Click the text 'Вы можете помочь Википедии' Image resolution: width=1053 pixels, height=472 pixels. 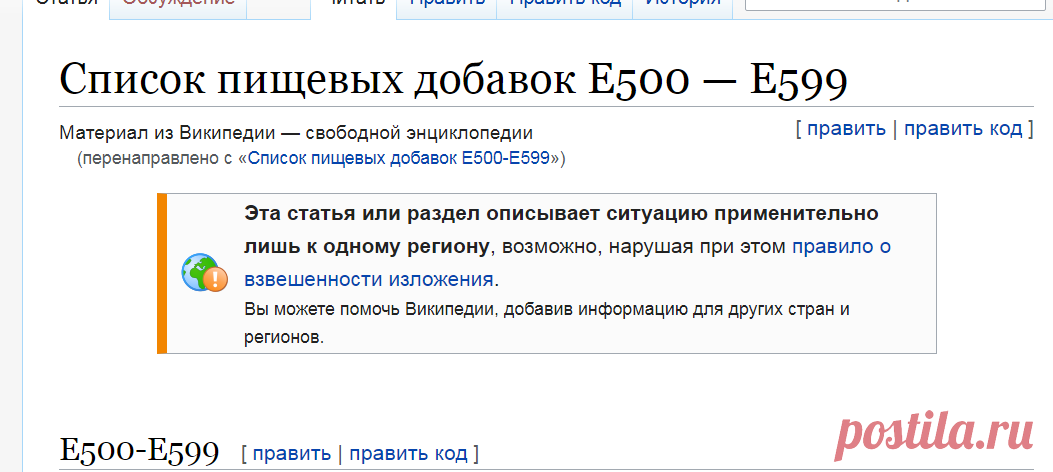coord(371,310)
